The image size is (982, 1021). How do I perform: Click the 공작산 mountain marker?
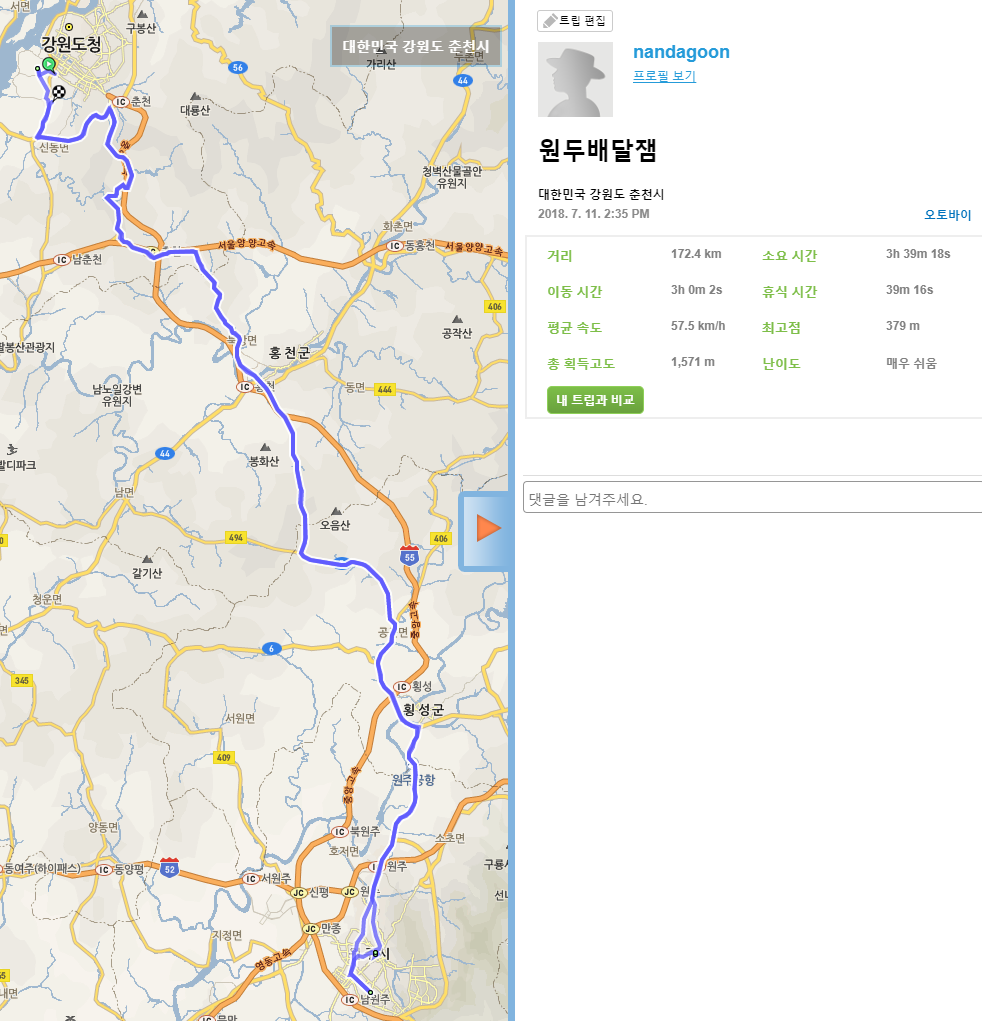click(x=457, y=319)
